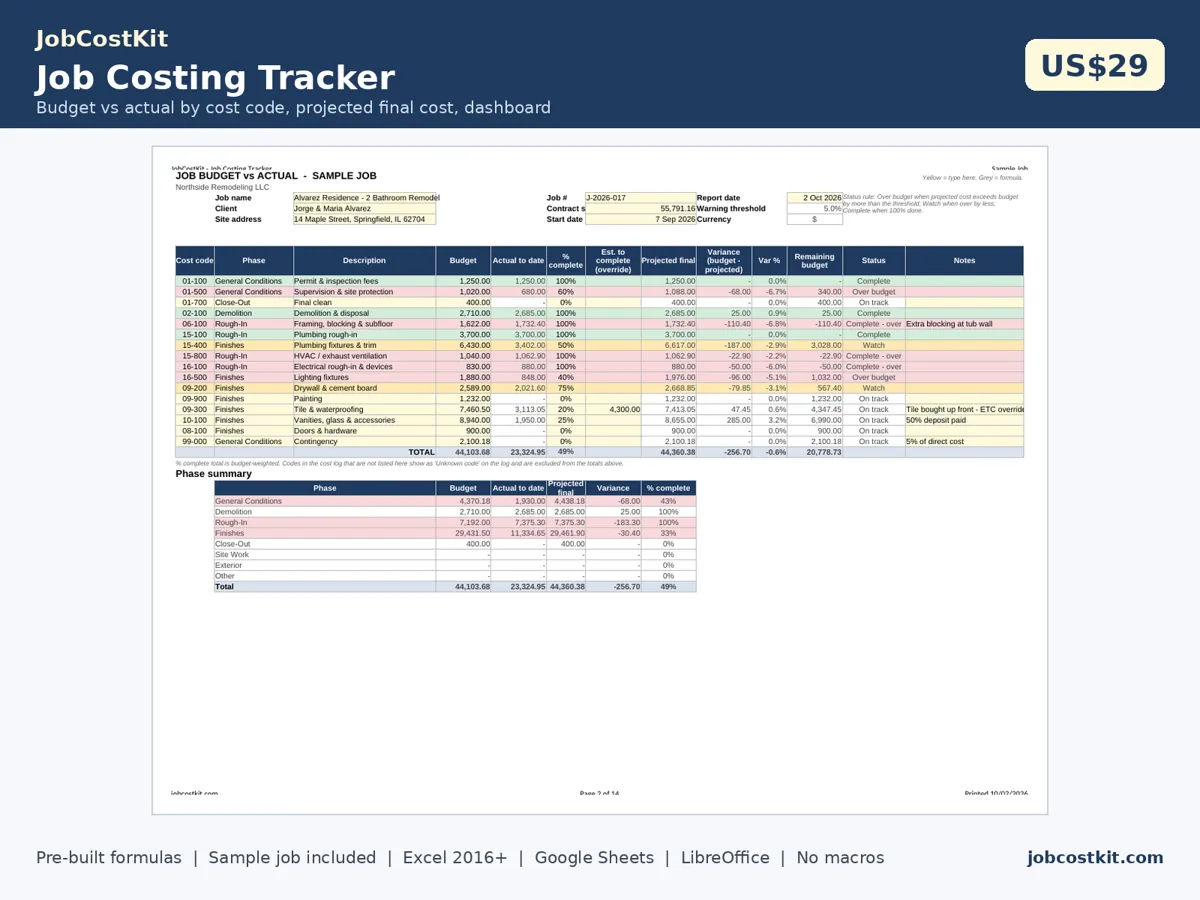Click the Warning threshold value 5.0%
1200x900 pixels.
(x=815, y=209)
